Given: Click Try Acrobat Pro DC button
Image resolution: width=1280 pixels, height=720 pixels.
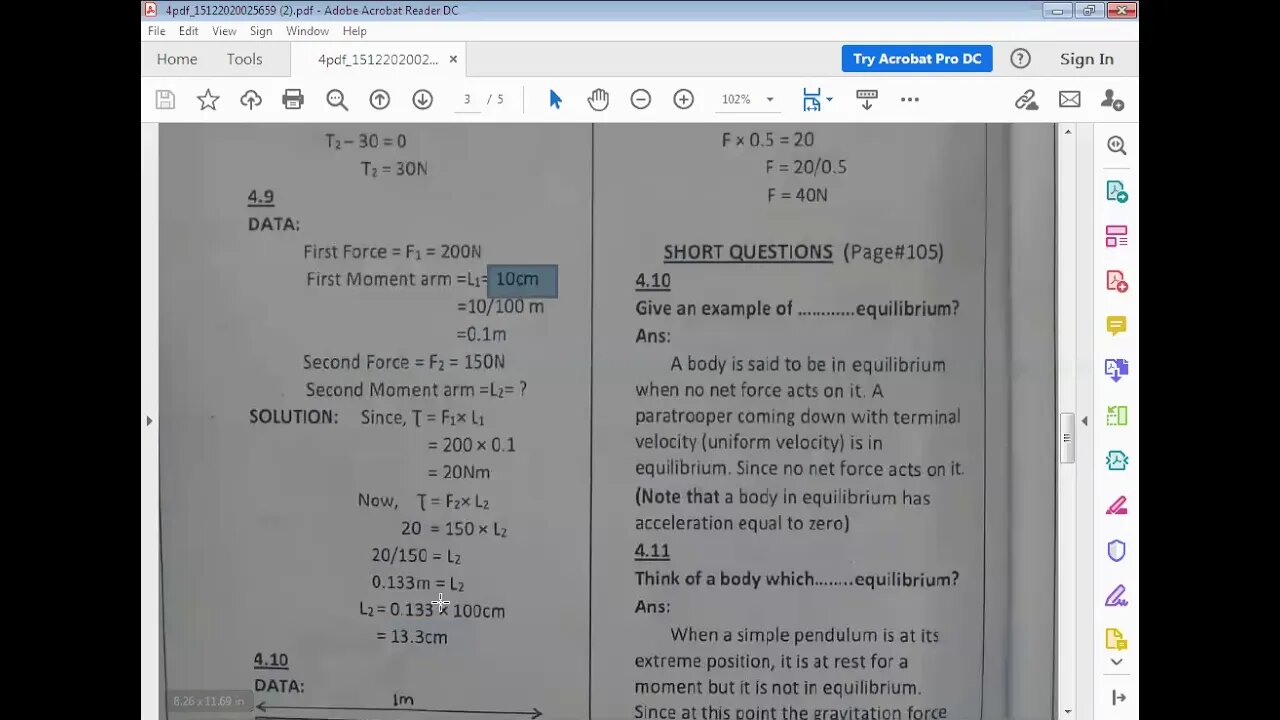Looking at the screenshot, I should (x=917, y=59).
